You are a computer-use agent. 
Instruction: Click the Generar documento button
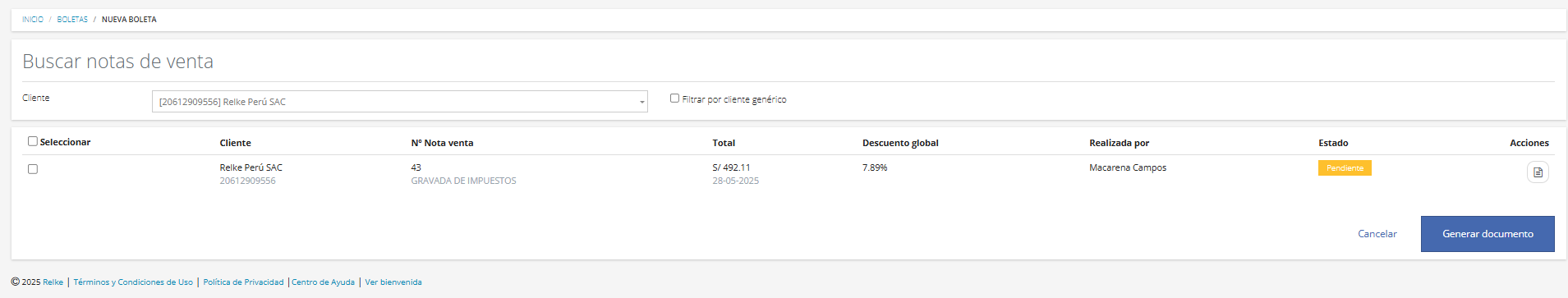click(x=1488, y=234)
